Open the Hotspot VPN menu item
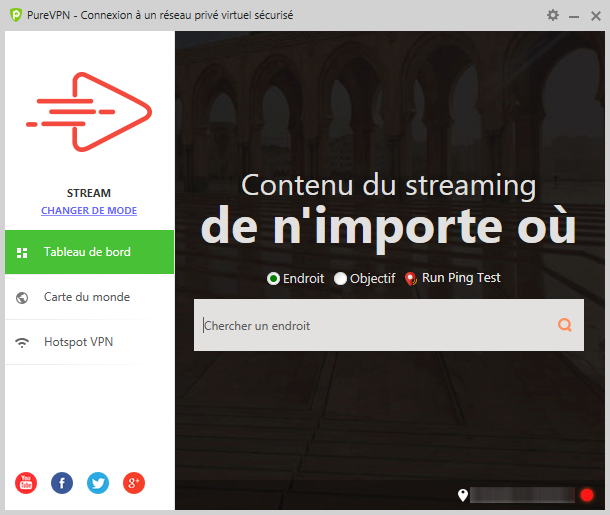 coord(89,342)
